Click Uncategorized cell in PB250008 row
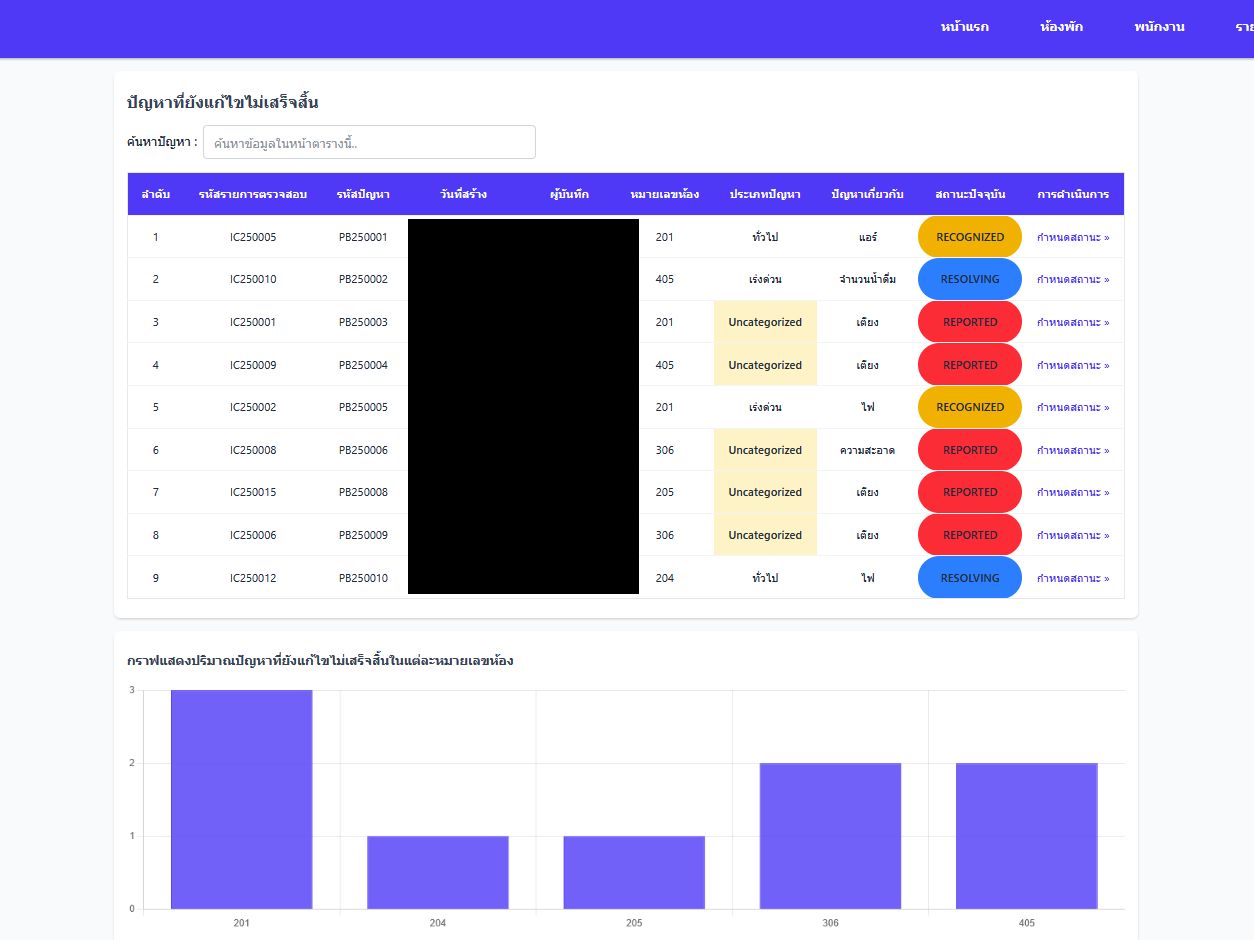Image resolution: width=1254 pixels, height=940 pixels. point(765,492)
